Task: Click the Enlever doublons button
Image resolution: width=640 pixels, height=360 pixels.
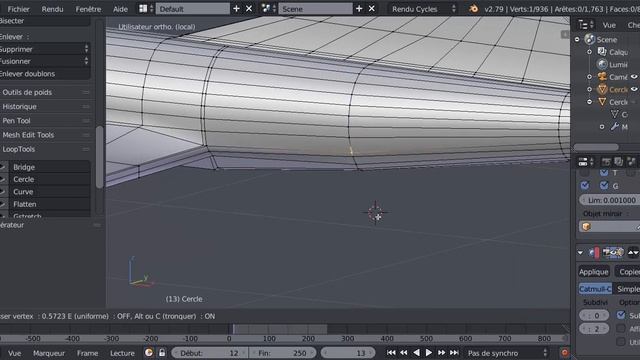Action: [44, 74]
